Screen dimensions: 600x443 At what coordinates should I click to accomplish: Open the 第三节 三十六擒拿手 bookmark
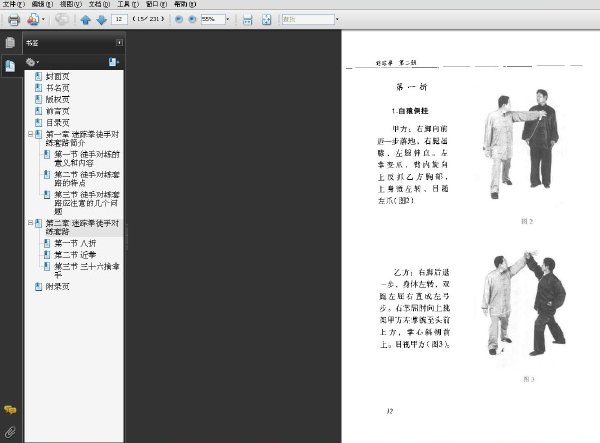tap(87, 270)
